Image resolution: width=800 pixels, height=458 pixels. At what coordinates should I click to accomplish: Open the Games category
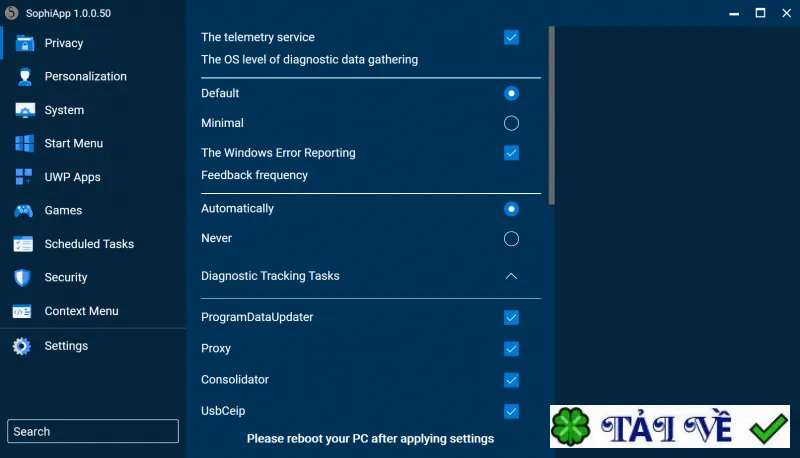point(93,211)
